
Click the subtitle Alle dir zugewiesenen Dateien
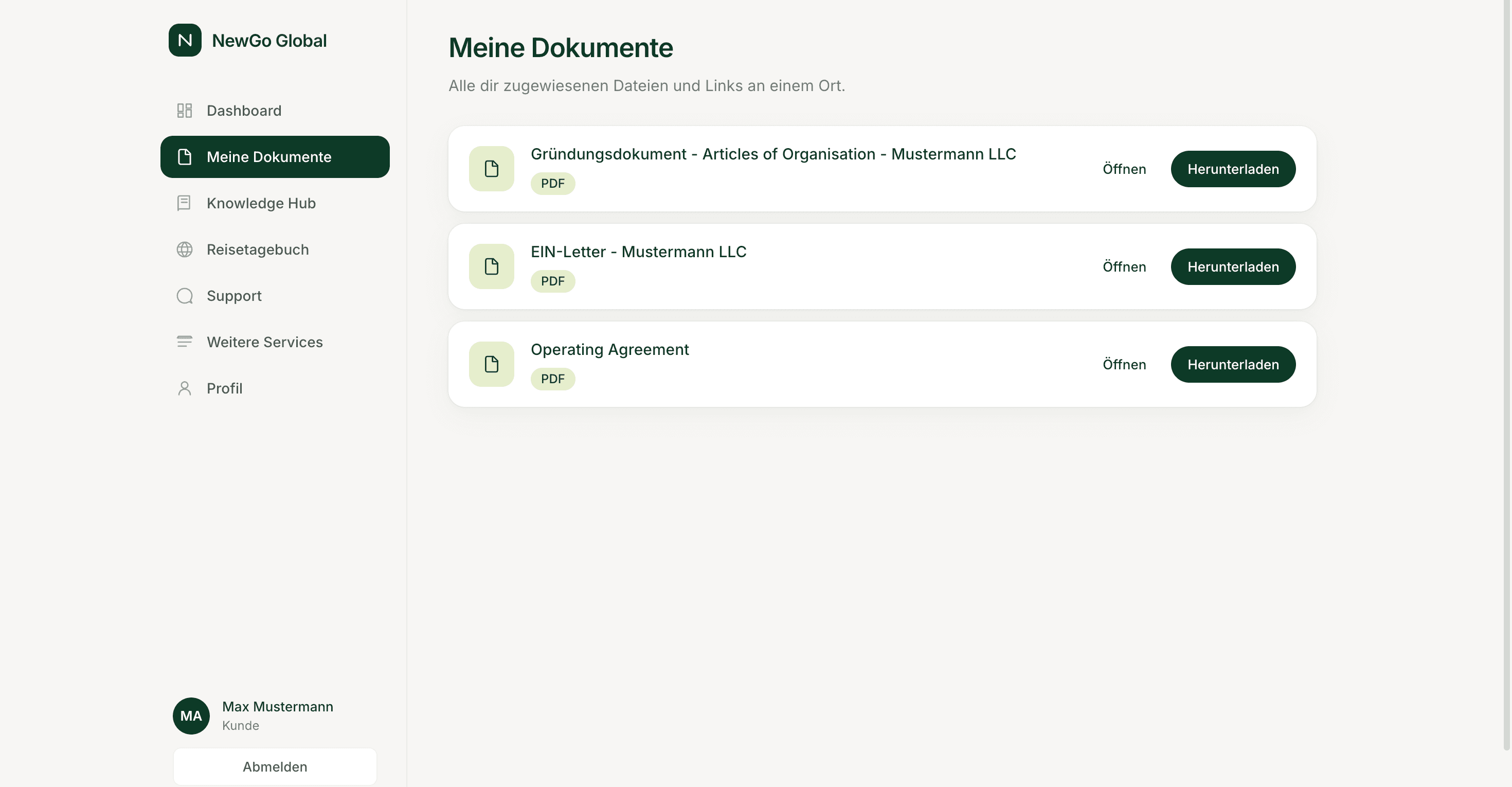point(647,86)
